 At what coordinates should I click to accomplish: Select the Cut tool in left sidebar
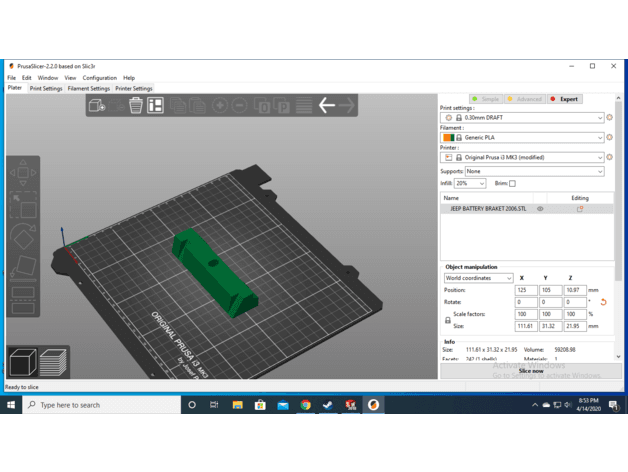tap(23, 300)
